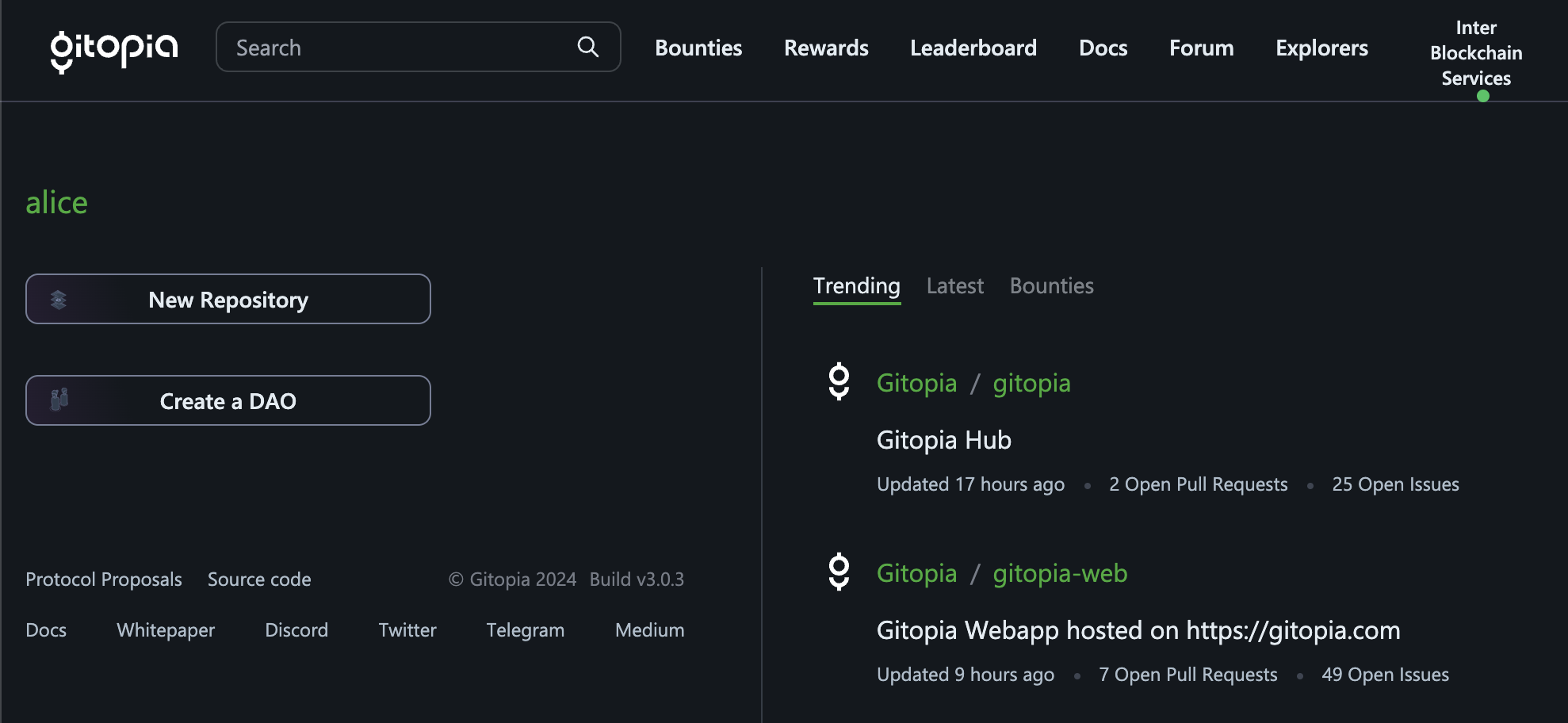1568x723 pixels.
Task: Click '2 Open Pull Requests' text
Action: click(1198, 484)
